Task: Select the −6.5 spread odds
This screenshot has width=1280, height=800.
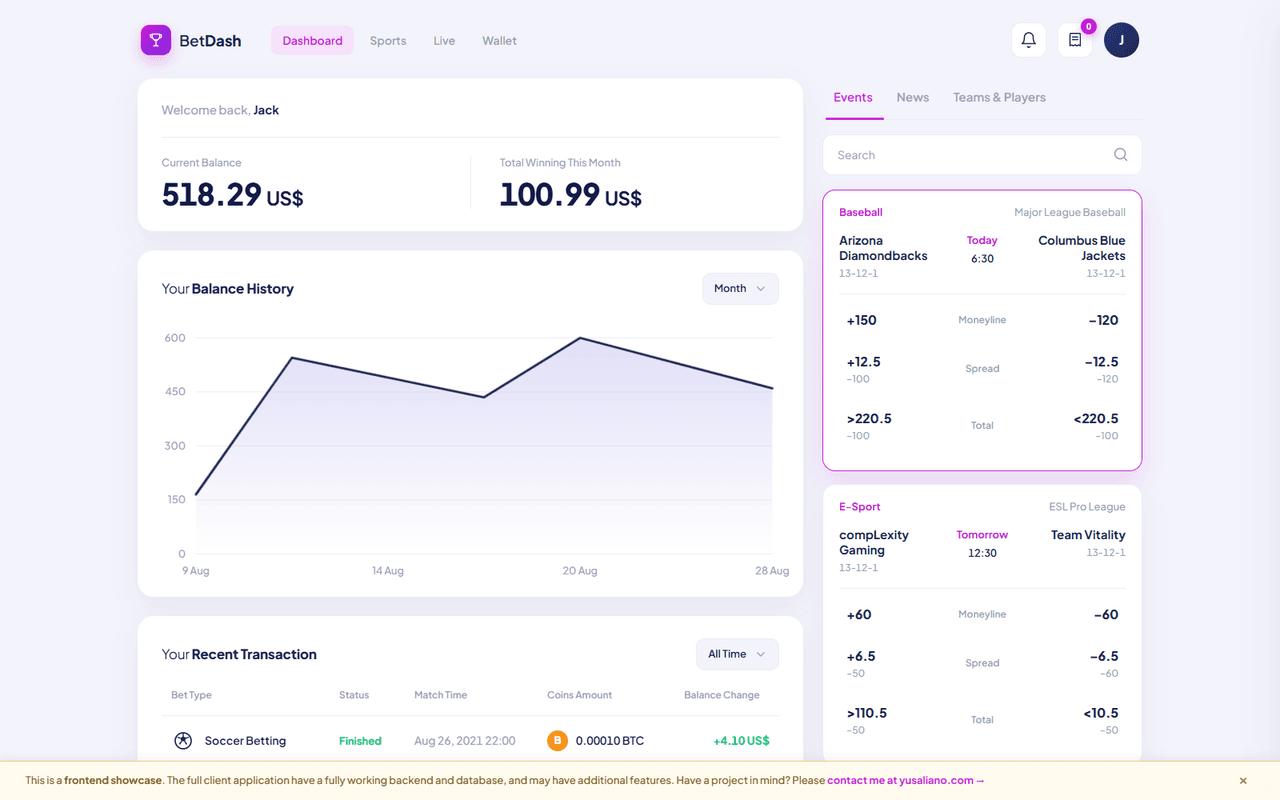Action: (1104, 663)
